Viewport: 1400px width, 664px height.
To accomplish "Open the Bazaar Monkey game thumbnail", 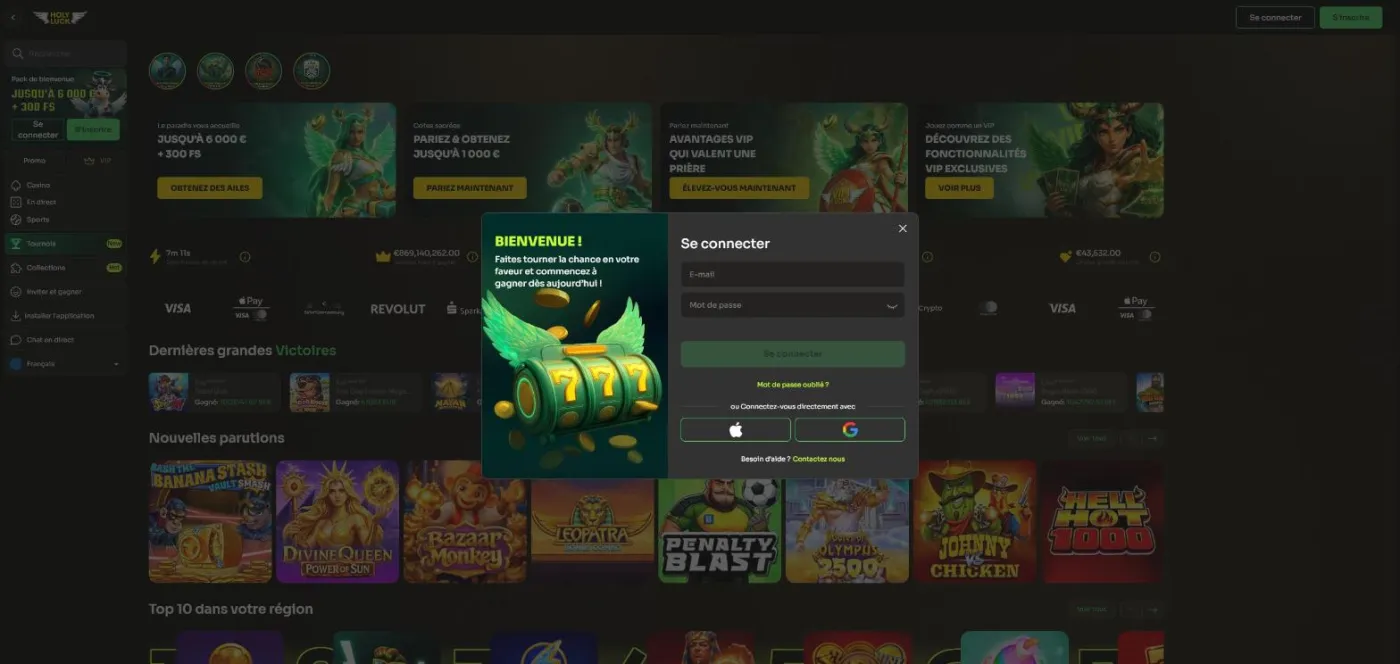I will (465, 521).
